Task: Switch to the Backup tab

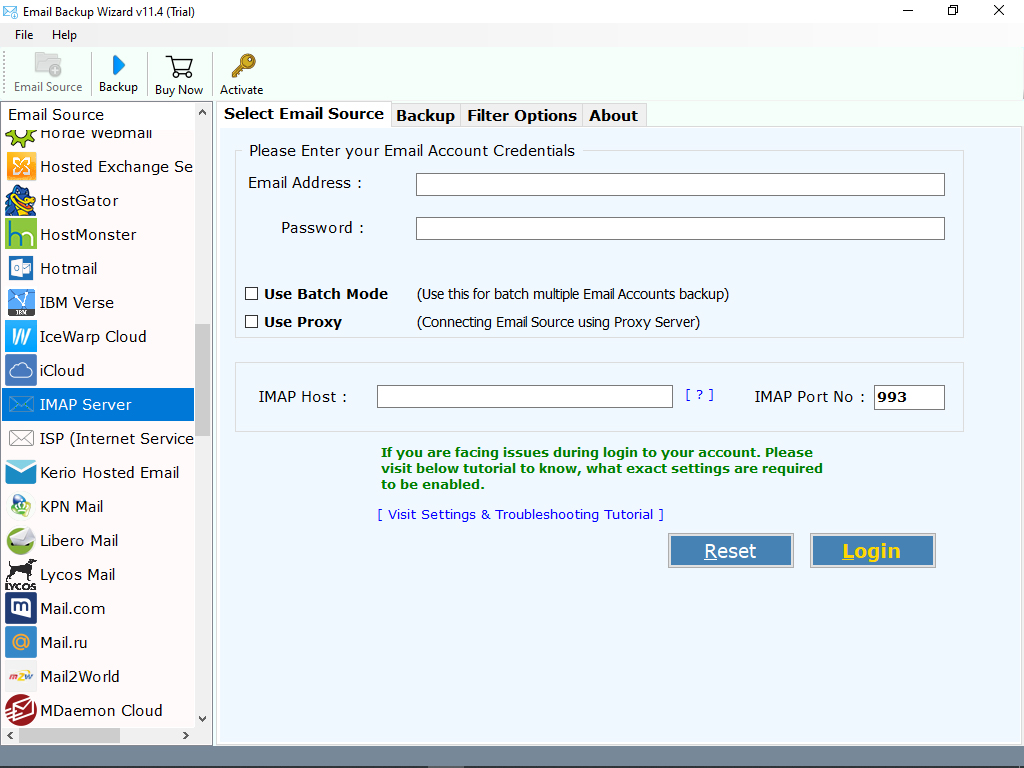Action: (426, 116)
